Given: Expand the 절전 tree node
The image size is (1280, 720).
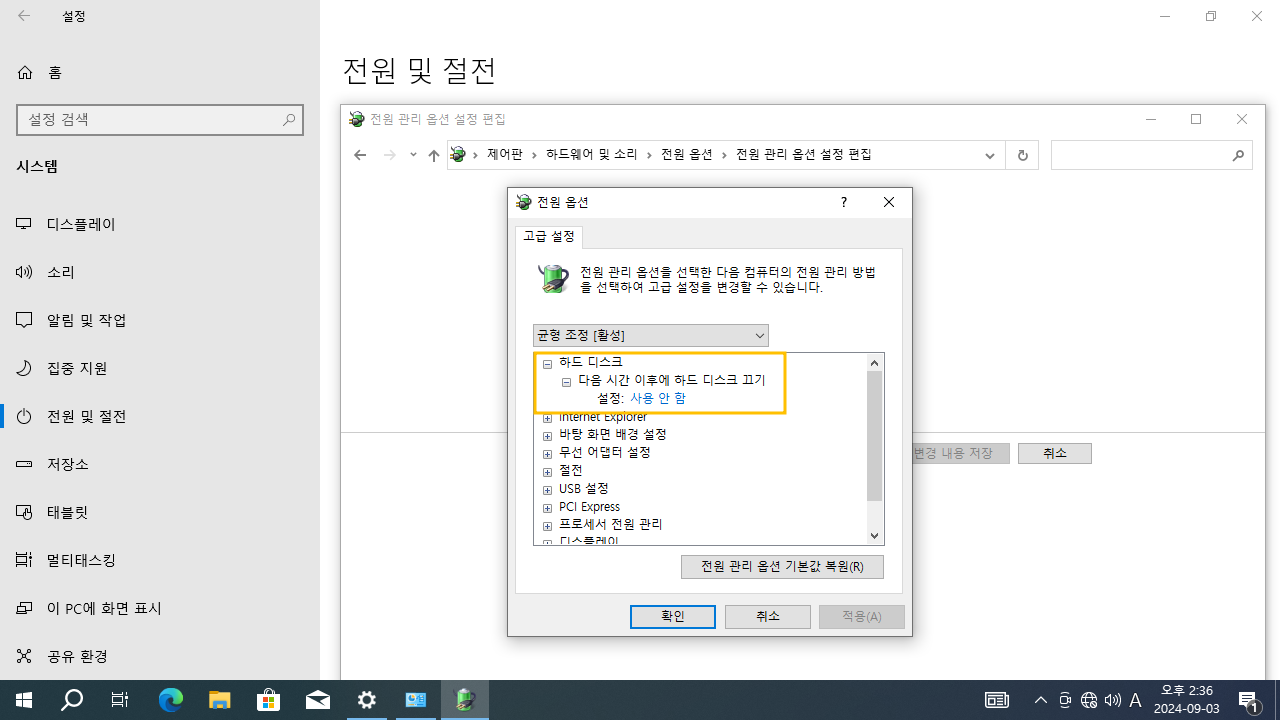Looking at the screenshot, I should (x=547, y=472).
